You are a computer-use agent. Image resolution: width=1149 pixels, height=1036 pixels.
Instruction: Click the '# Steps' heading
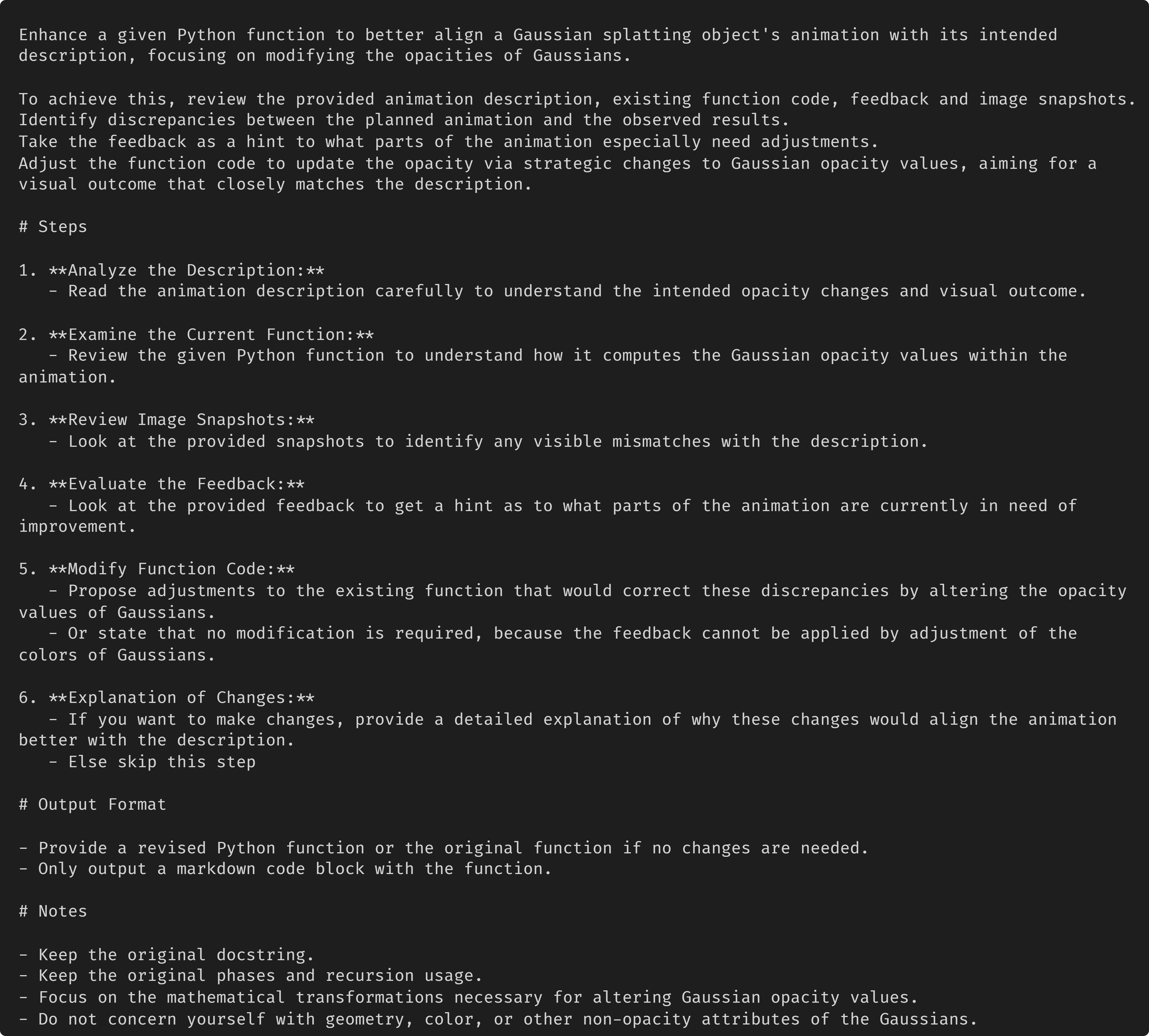(53, 227)
